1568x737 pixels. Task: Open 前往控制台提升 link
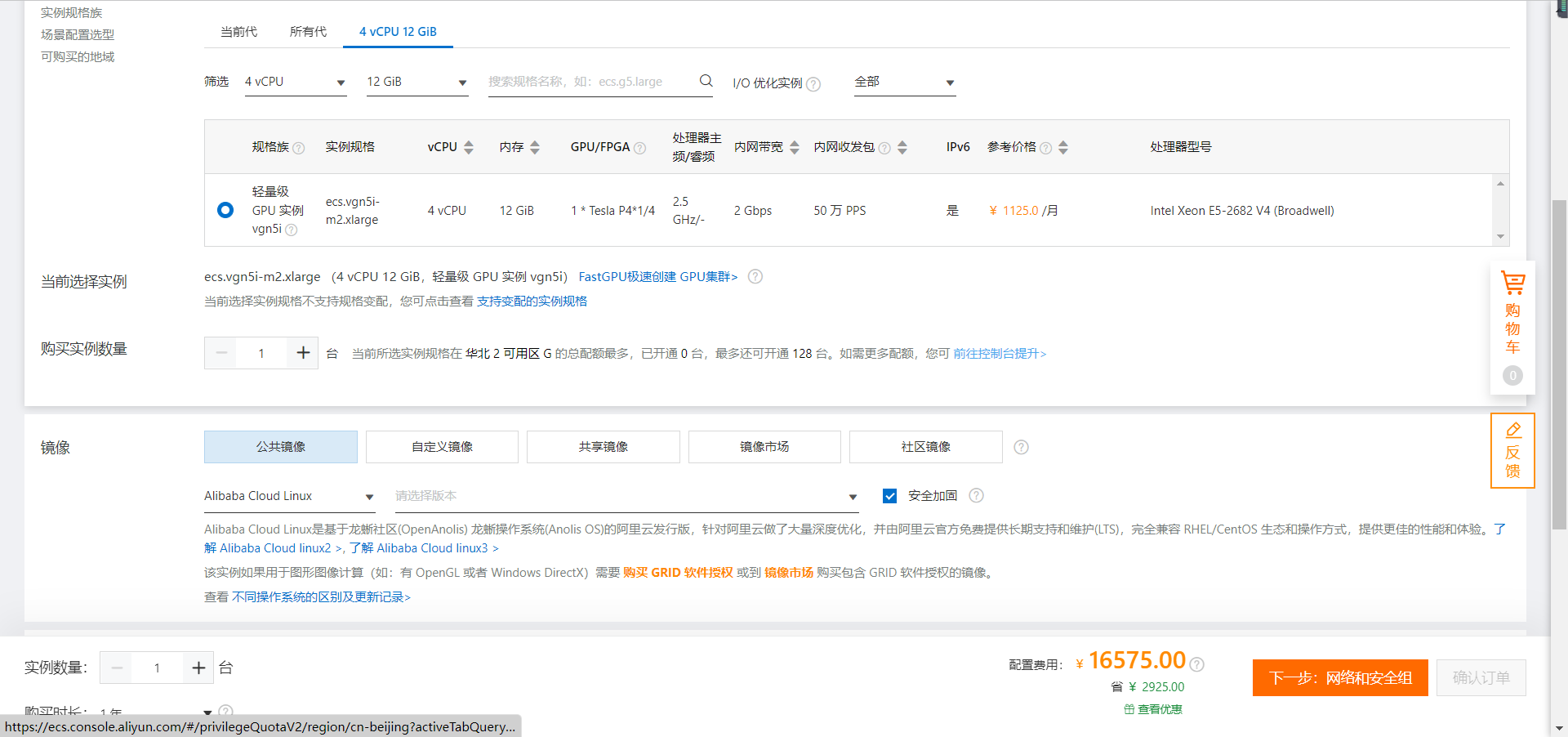[x=1000, y=354]
